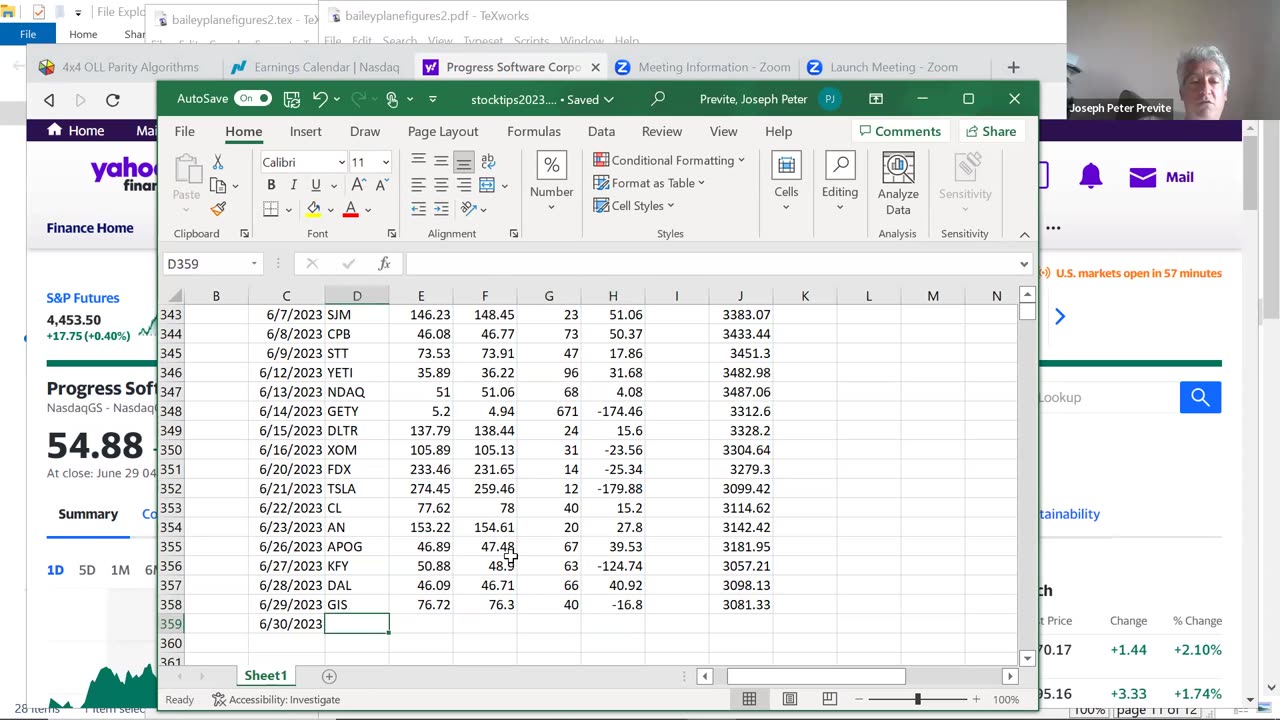The height and width of the screenshot is (720, 1280).
Task: Open the Number format dropdown
Action: tap(551, 182)
